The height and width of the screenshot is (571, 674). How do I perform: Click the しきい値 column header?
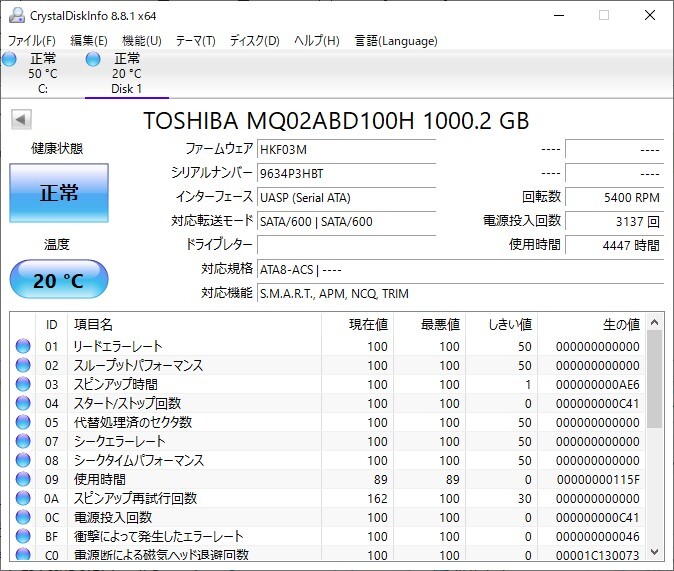502,325
